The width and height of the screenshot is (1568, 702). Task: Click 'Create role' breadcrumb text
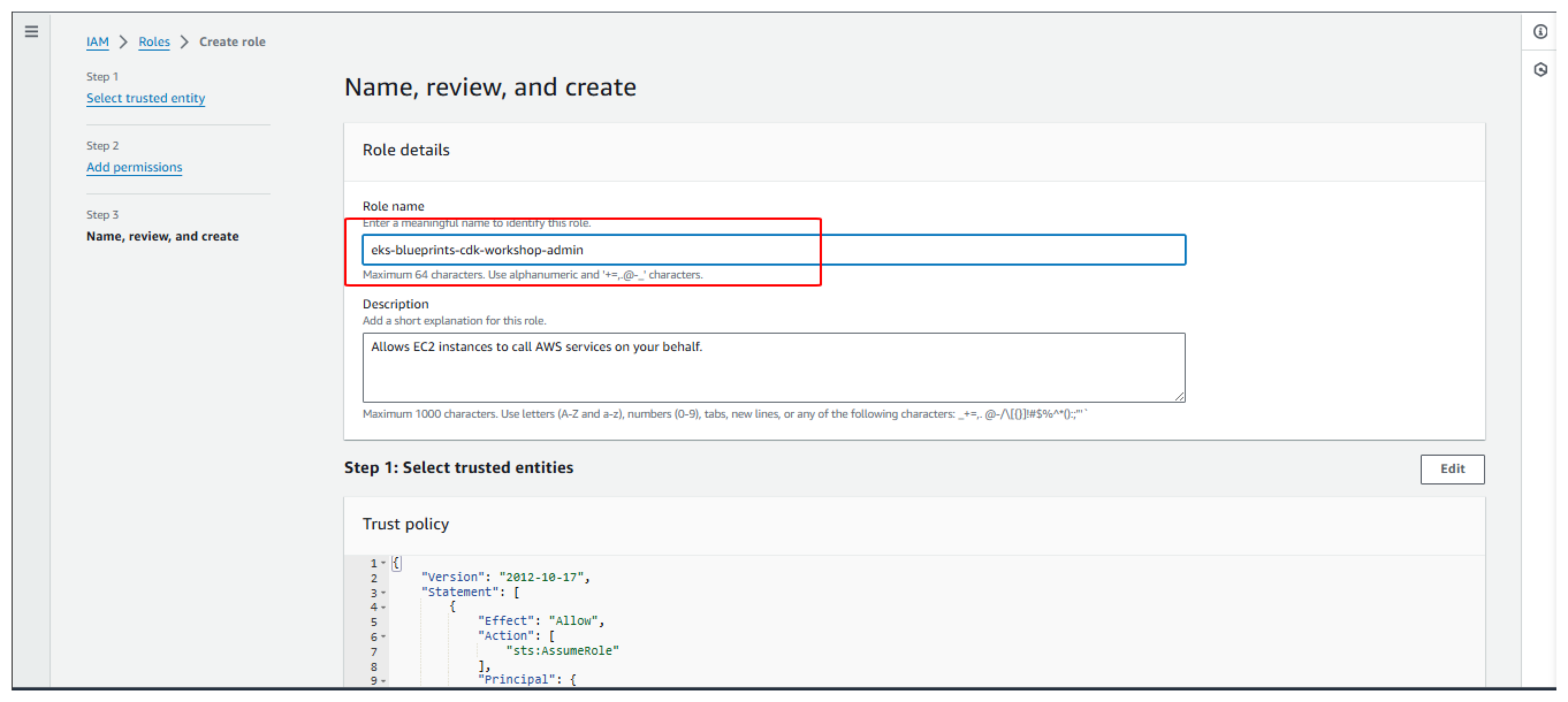[233, 42]
